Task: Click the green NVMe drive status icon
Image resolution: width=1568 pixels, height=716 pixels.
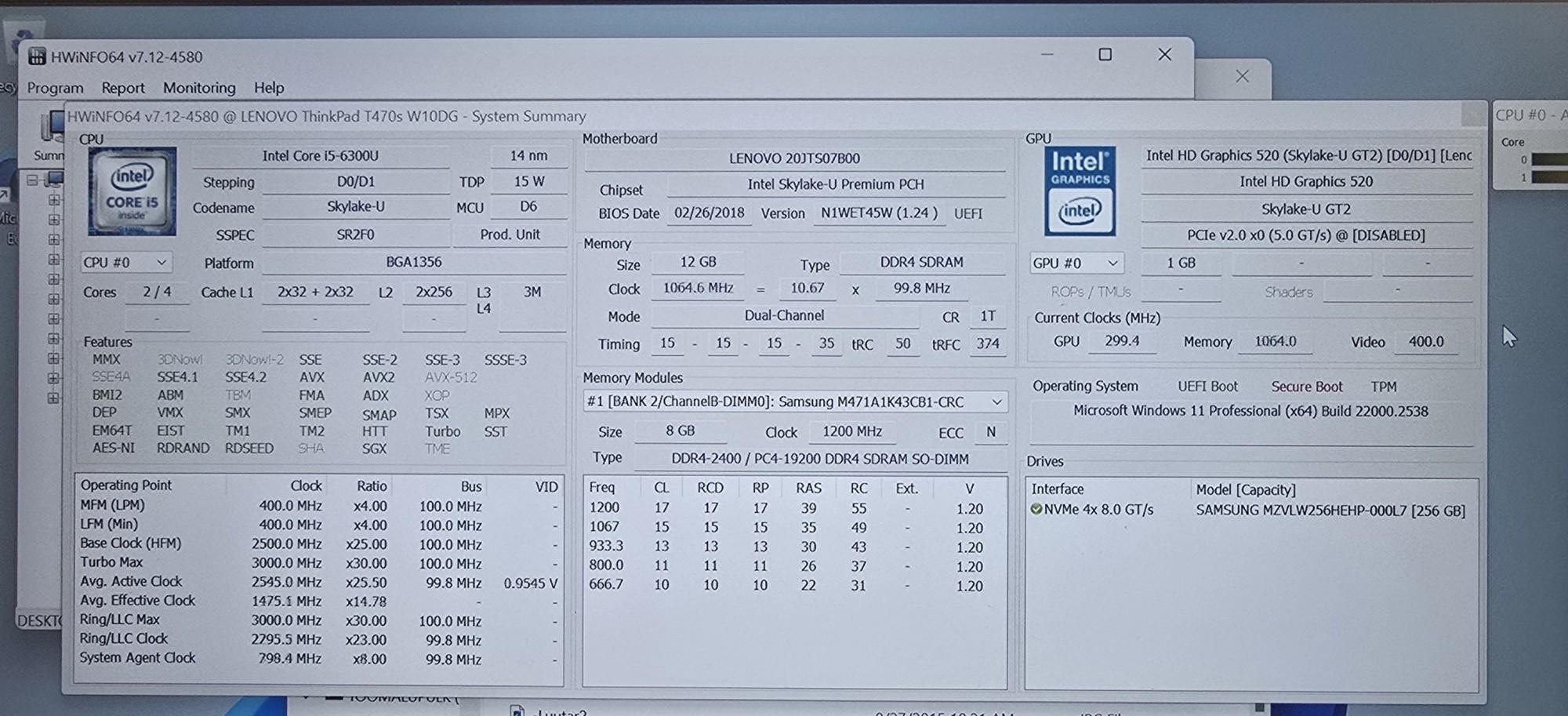Action: 1036,510
